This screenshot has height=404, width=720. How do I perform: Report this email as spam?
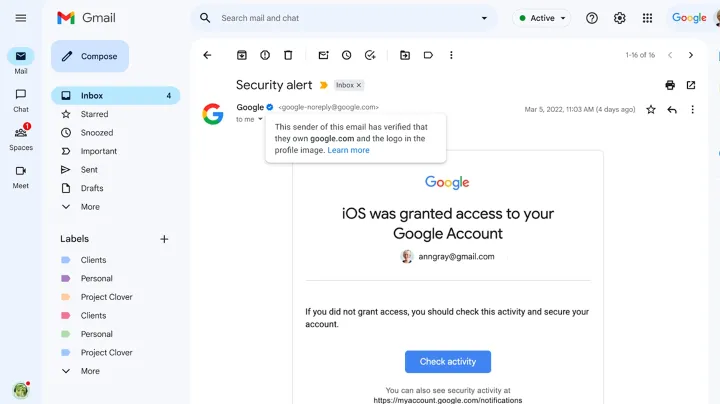265,55
